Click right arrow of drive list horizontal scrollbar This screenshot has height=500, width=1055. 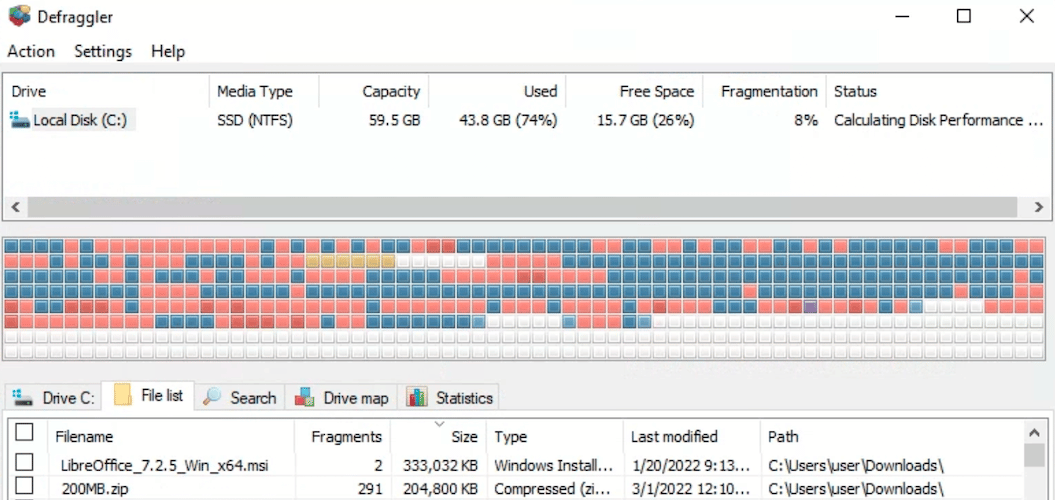[x=1039, y=207]
